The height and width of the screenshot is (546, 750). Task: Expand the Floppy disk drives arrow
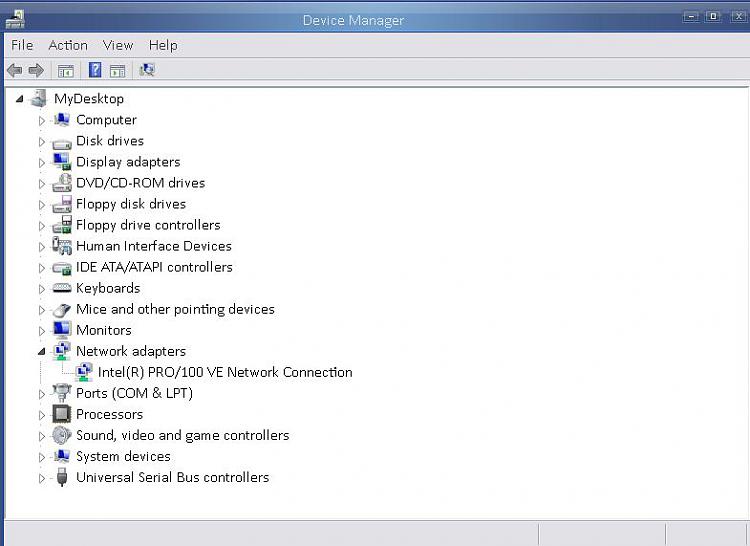42,205
